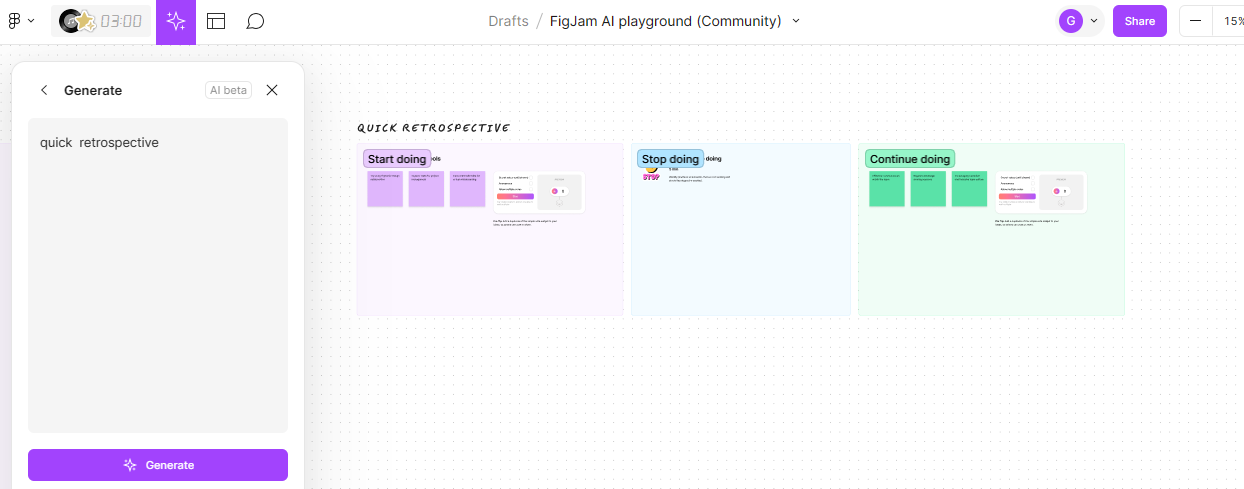Select the leftmost purple sticky note
The height and width of the screenshot is (489, 1244).
[385, 189]
